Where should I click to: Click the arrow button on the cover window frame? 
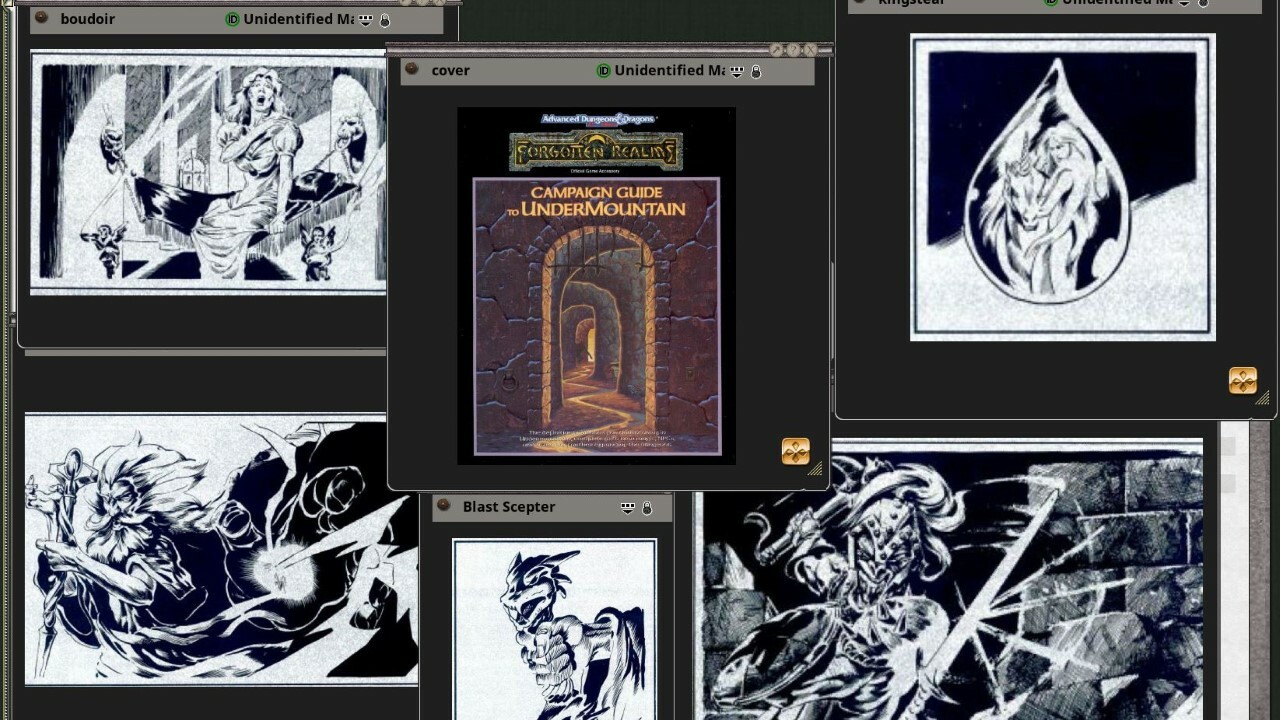(x=777, y=48)
